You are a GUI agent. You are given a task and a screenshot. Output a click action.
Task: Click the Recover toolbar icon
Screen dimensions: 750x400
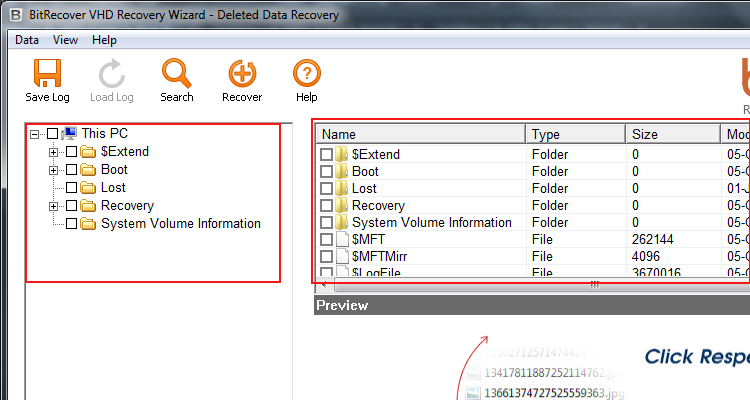coord(242,73)
